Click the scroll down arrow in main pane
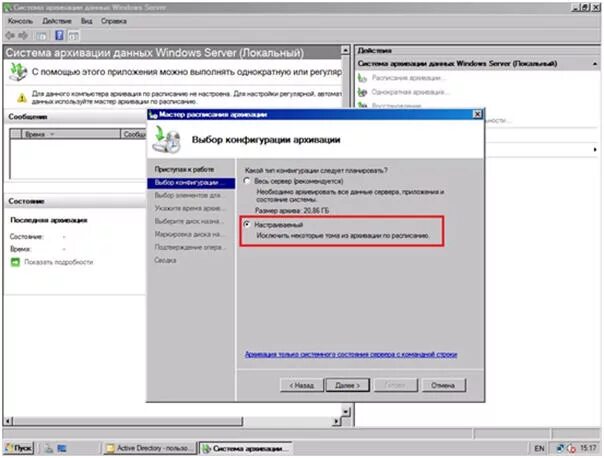 346,411
